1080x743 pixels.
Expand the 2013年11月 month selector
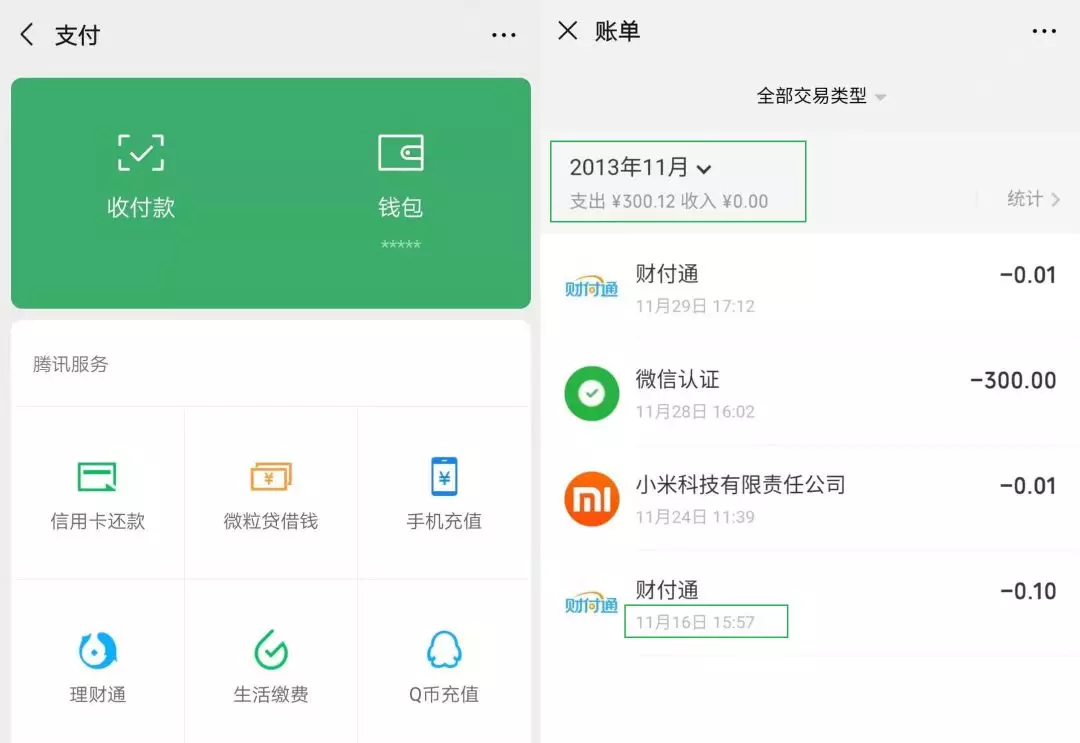point(641,168)
